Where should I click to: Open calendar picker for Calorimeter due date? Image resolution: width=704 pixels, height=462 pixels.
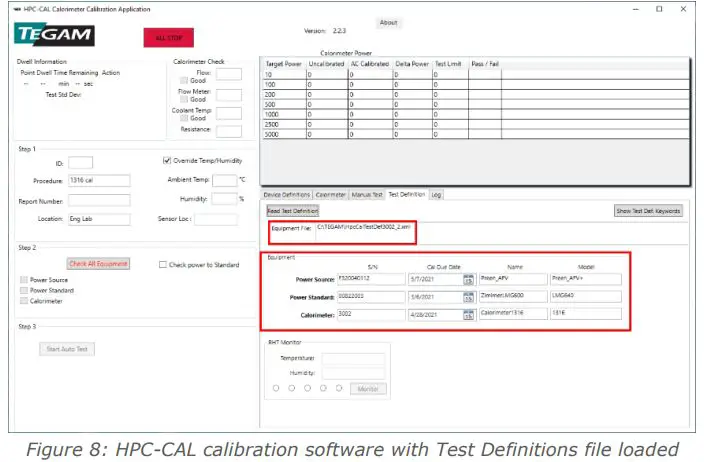[468, 315]
